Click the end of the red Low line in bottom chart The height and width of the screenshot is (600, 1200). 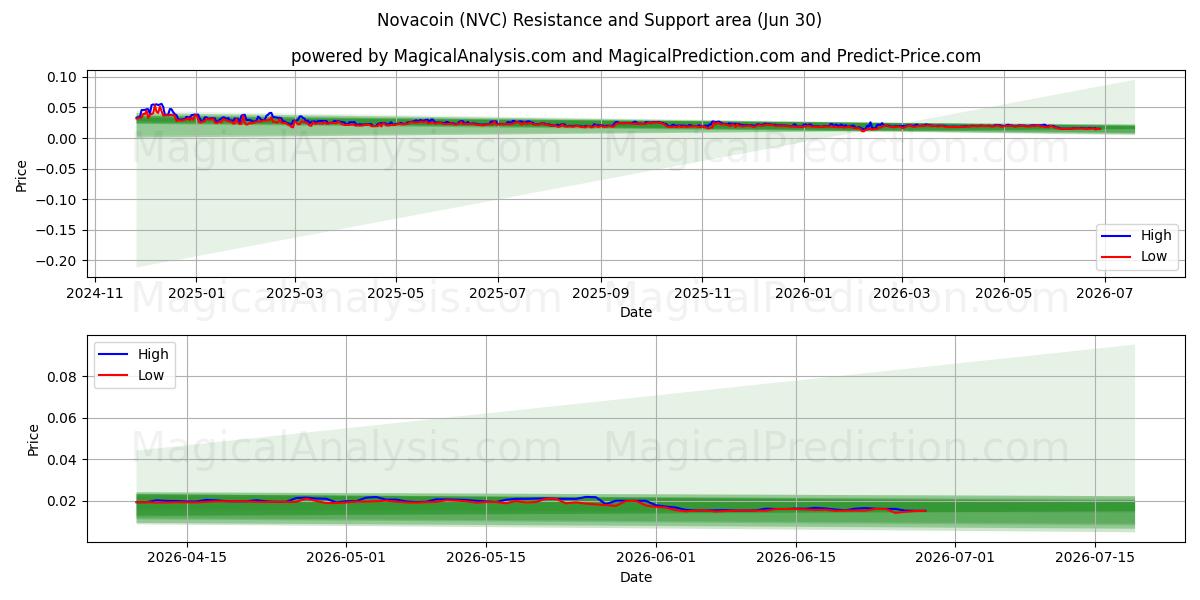925,511
